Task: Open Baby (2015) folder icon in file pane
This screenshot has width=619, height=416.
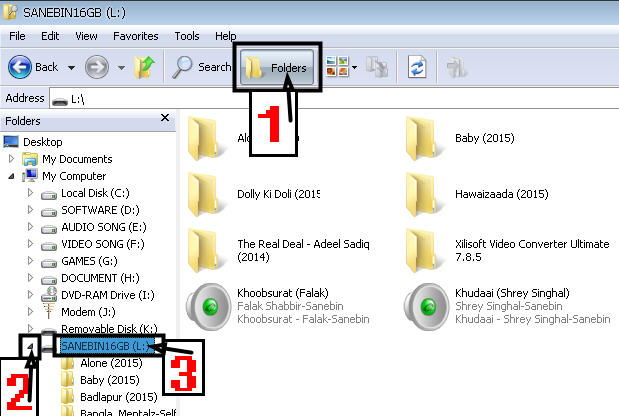Action: tap(423, 139)
